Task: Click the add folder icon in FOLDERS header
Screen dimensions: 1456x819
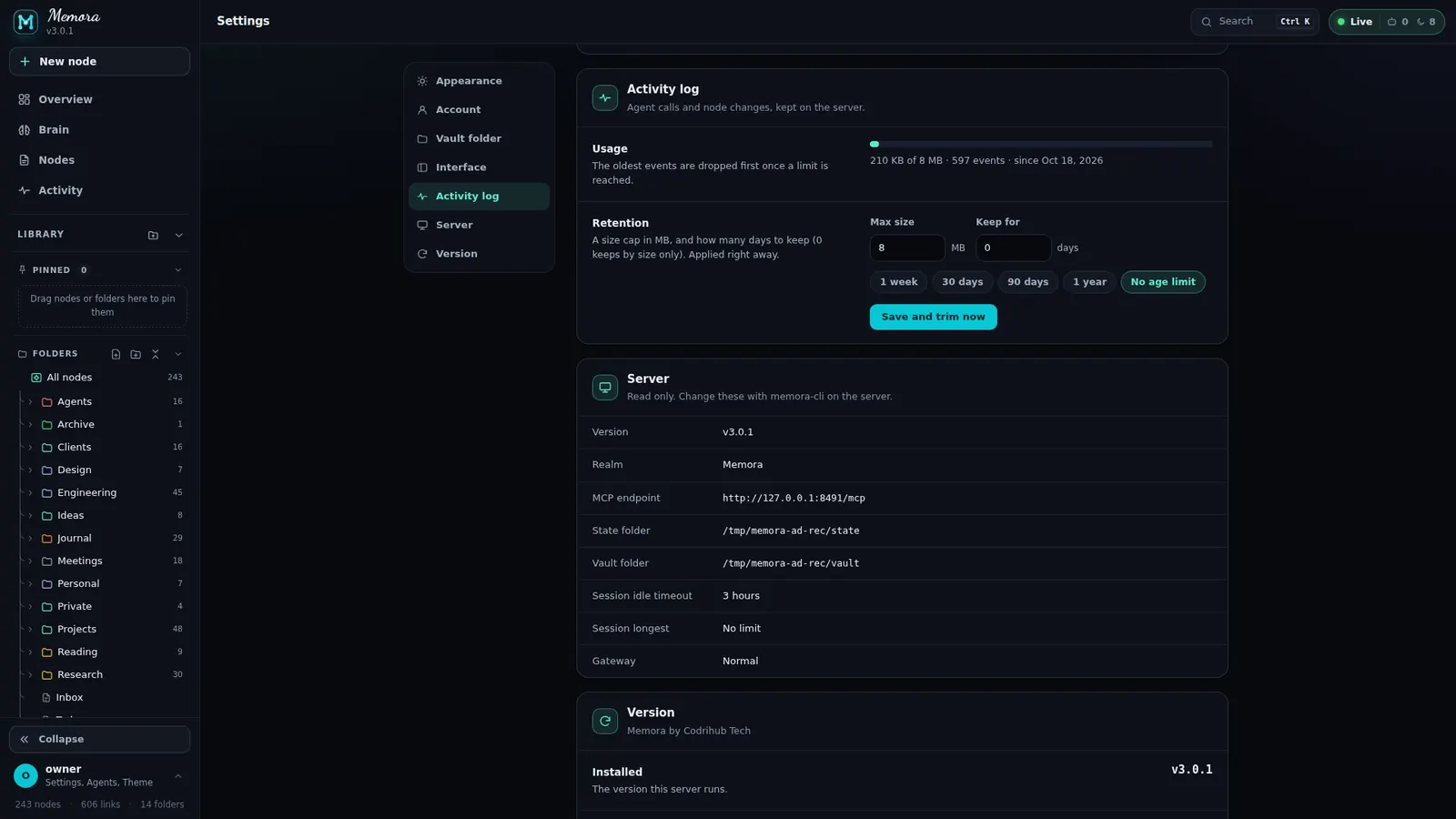Action: [136, 354]
